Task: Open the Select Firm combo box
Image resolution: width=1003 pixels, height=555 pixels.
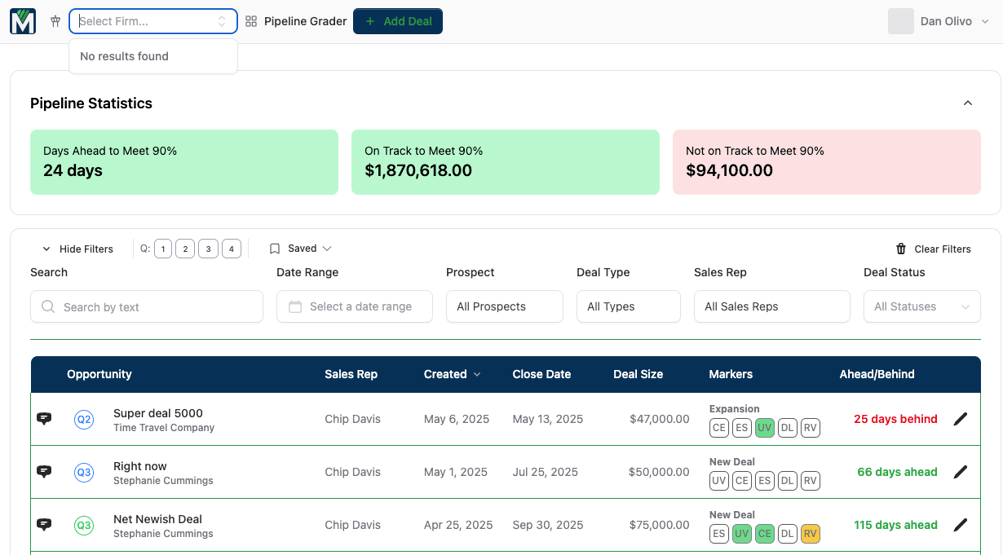Action: [x=153, y=21]
